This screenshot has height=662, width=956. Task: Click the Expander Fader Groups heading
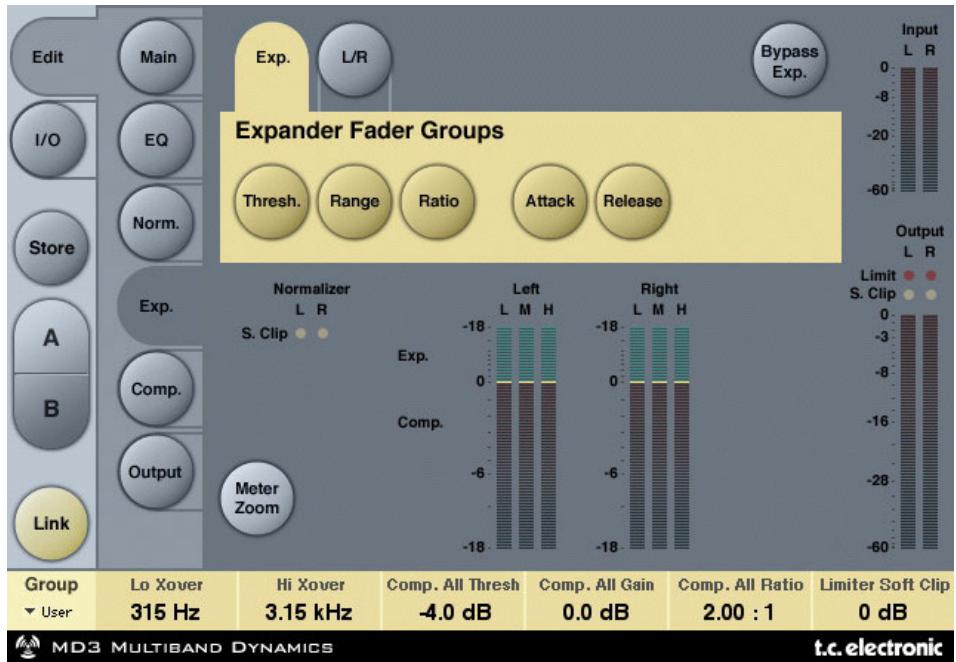[369, 131]
